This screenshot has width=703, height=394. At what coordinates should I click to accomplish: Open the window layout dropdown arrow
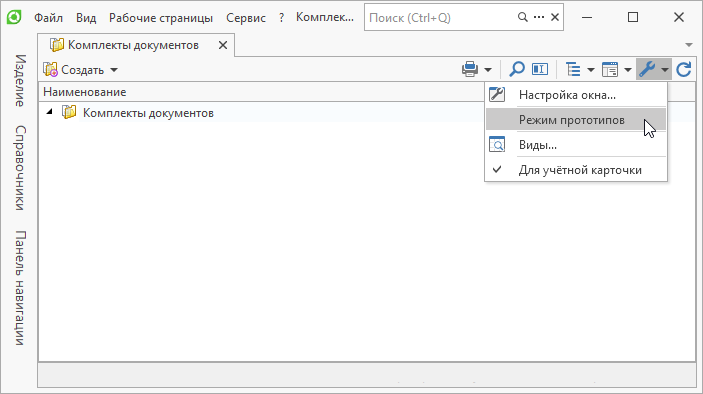pyautogui.click(x=628, y=70)
